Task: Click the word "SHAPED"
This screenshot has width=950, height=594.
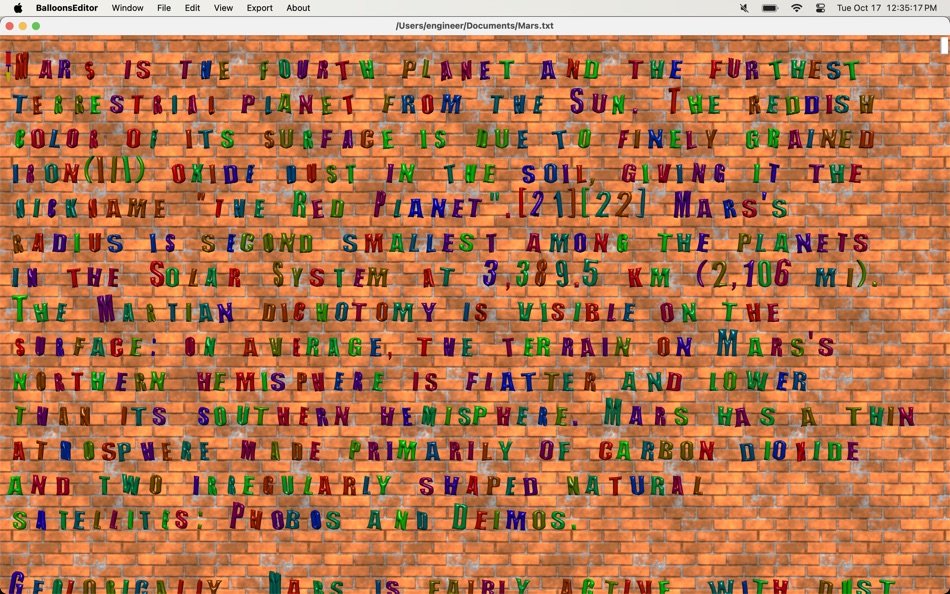Action: point(477,485)
